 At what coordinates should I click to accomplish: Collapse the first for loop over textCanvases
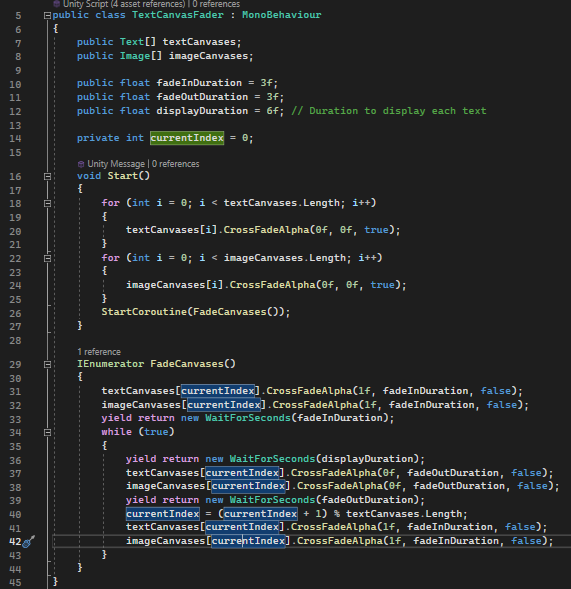pos(47,203)
